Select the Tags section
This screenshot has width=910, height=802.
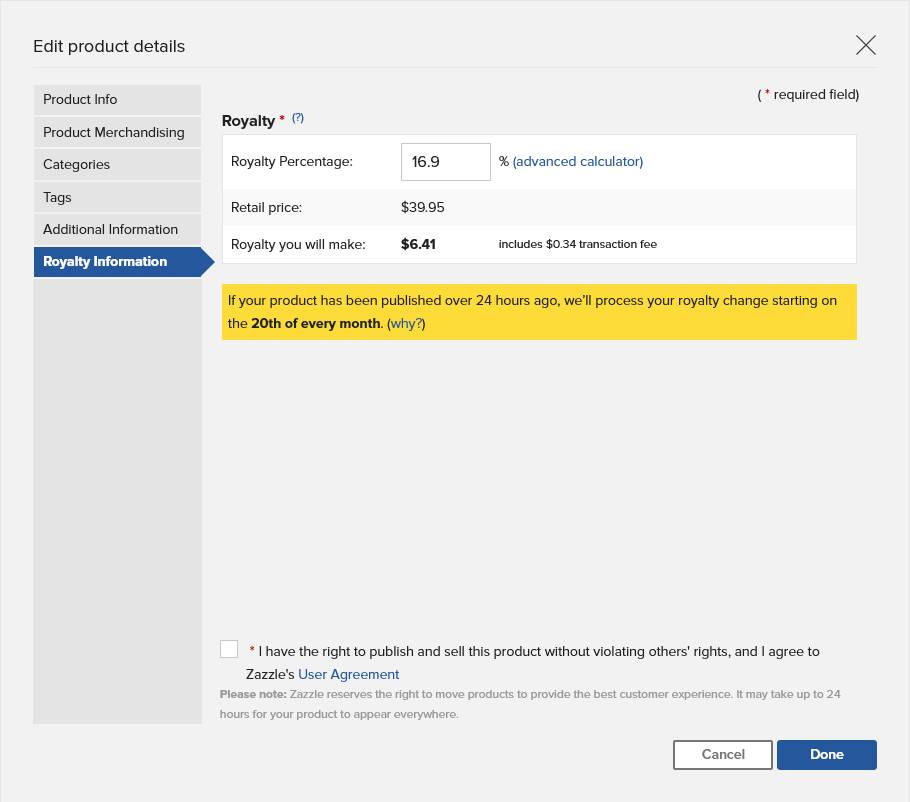[x=117, y=197]
